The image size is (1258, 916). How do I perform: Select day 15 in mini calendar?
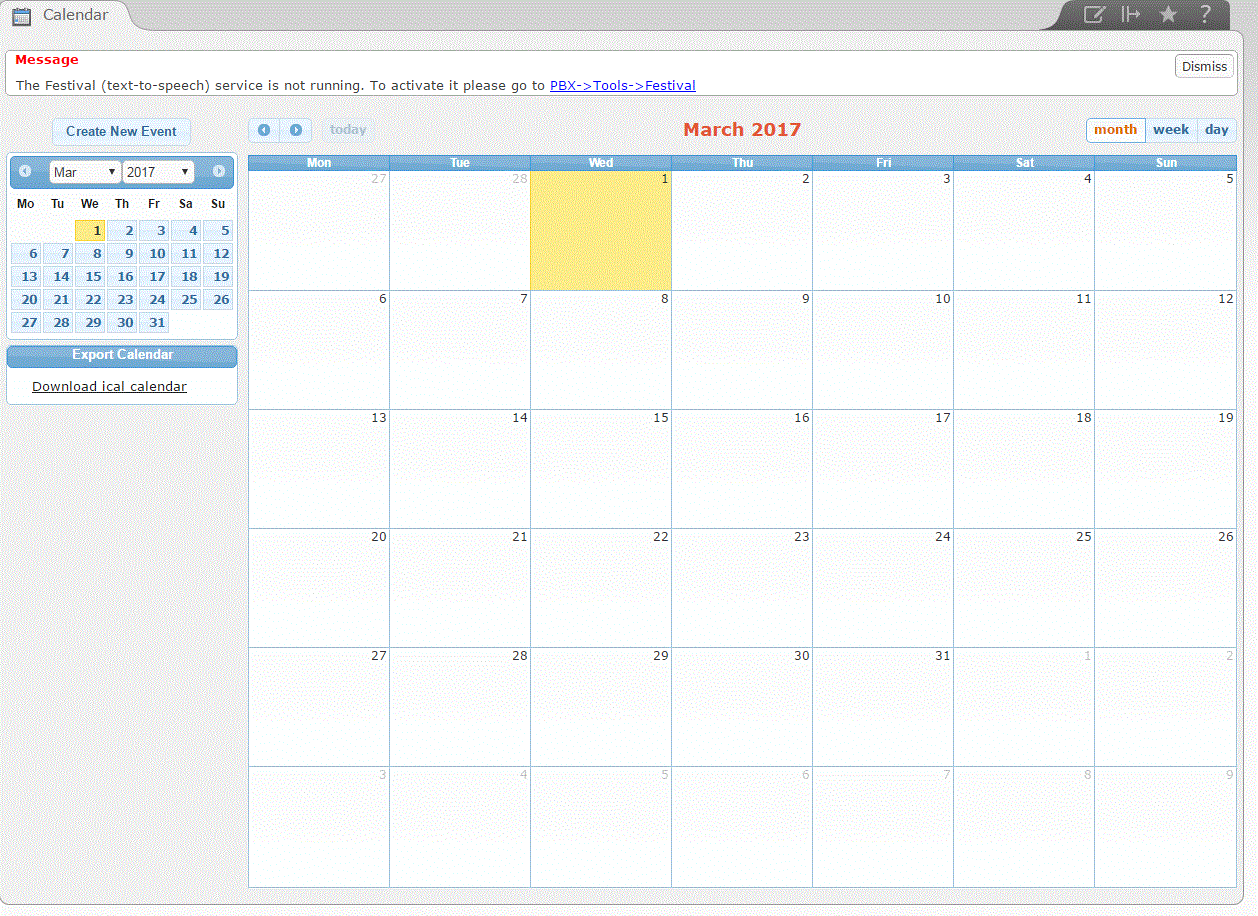(x=90, y=276)
